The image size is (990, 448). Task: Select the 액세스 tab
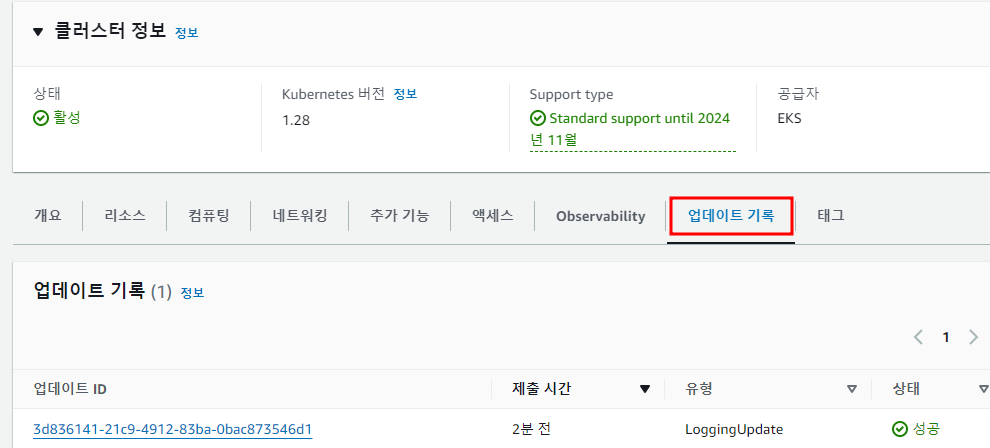pyautogui.click(x=492, y=216)
